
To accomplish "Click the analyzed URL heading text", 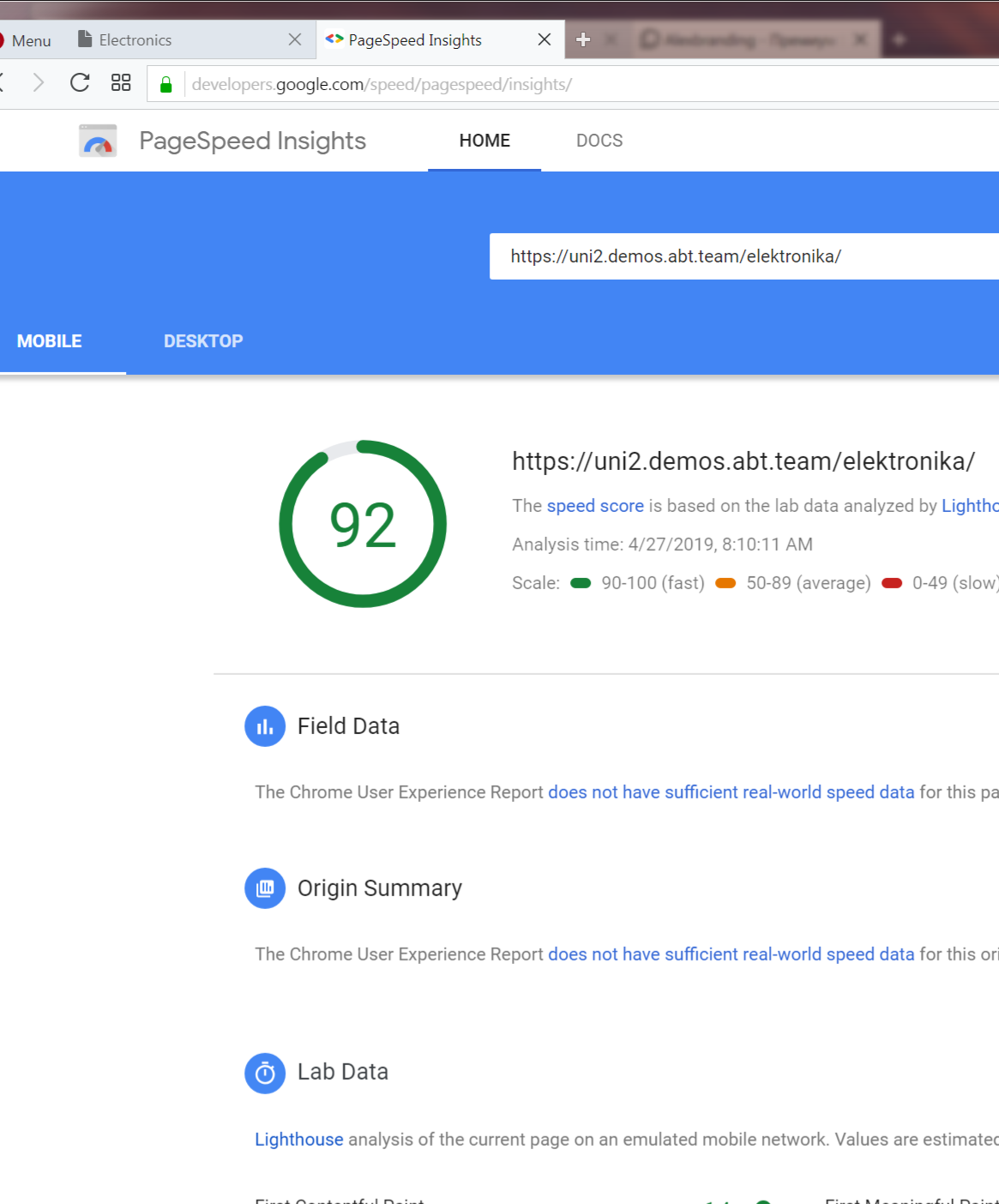I will click(x=743, y=461).
